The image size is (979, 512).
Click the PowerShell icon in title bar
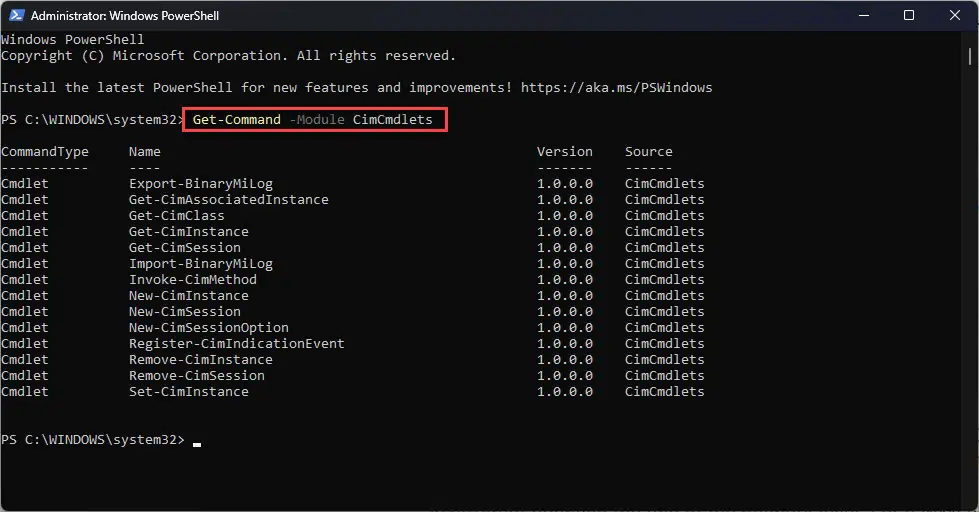[x=16, y=15]
